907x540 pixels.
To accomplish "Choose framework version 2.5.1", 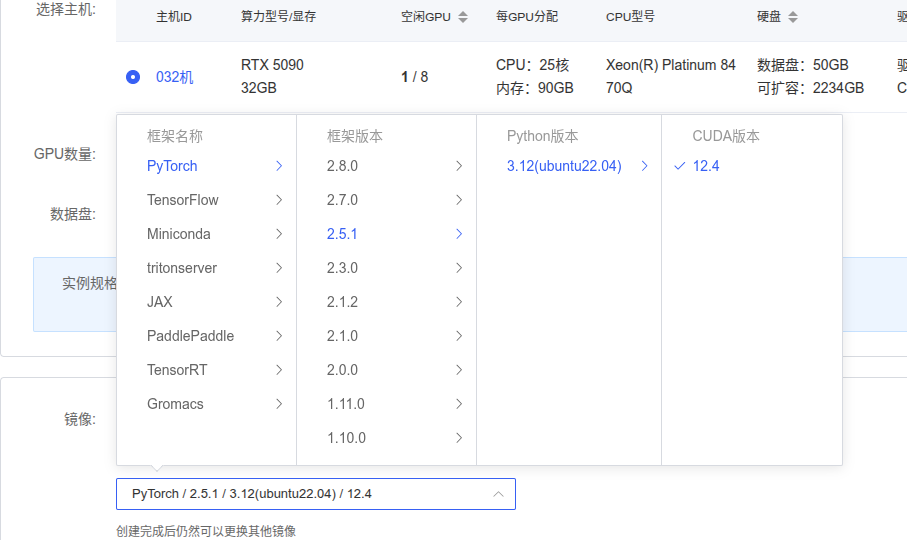I will tap(342, 234).
